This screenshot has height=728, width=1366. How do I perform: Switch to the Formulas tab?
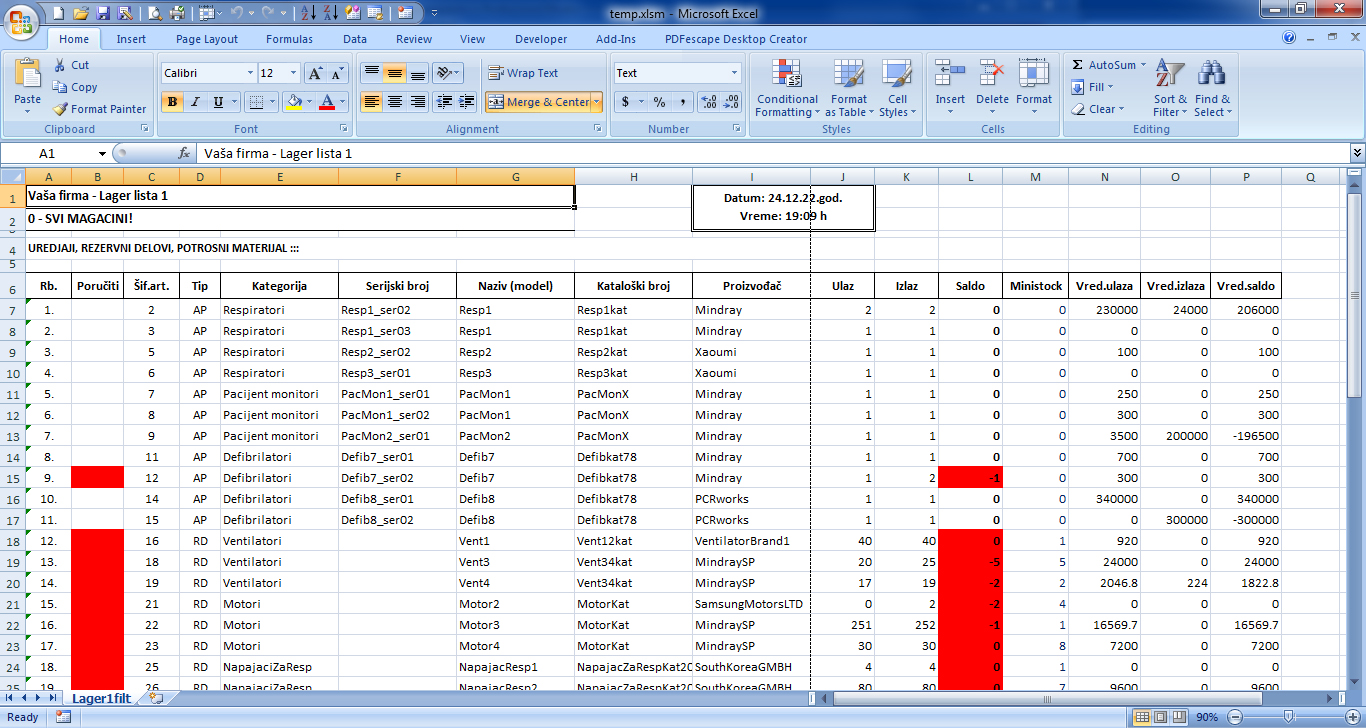(289, 39)
